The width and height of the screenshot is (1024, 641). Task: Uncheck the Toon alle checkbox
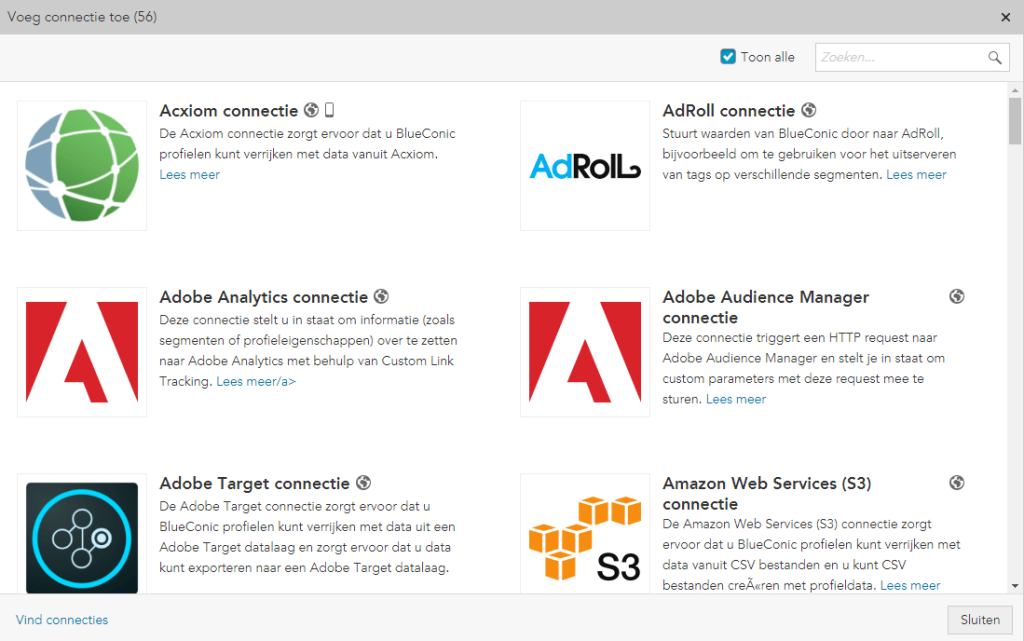[x=728, y=57]
